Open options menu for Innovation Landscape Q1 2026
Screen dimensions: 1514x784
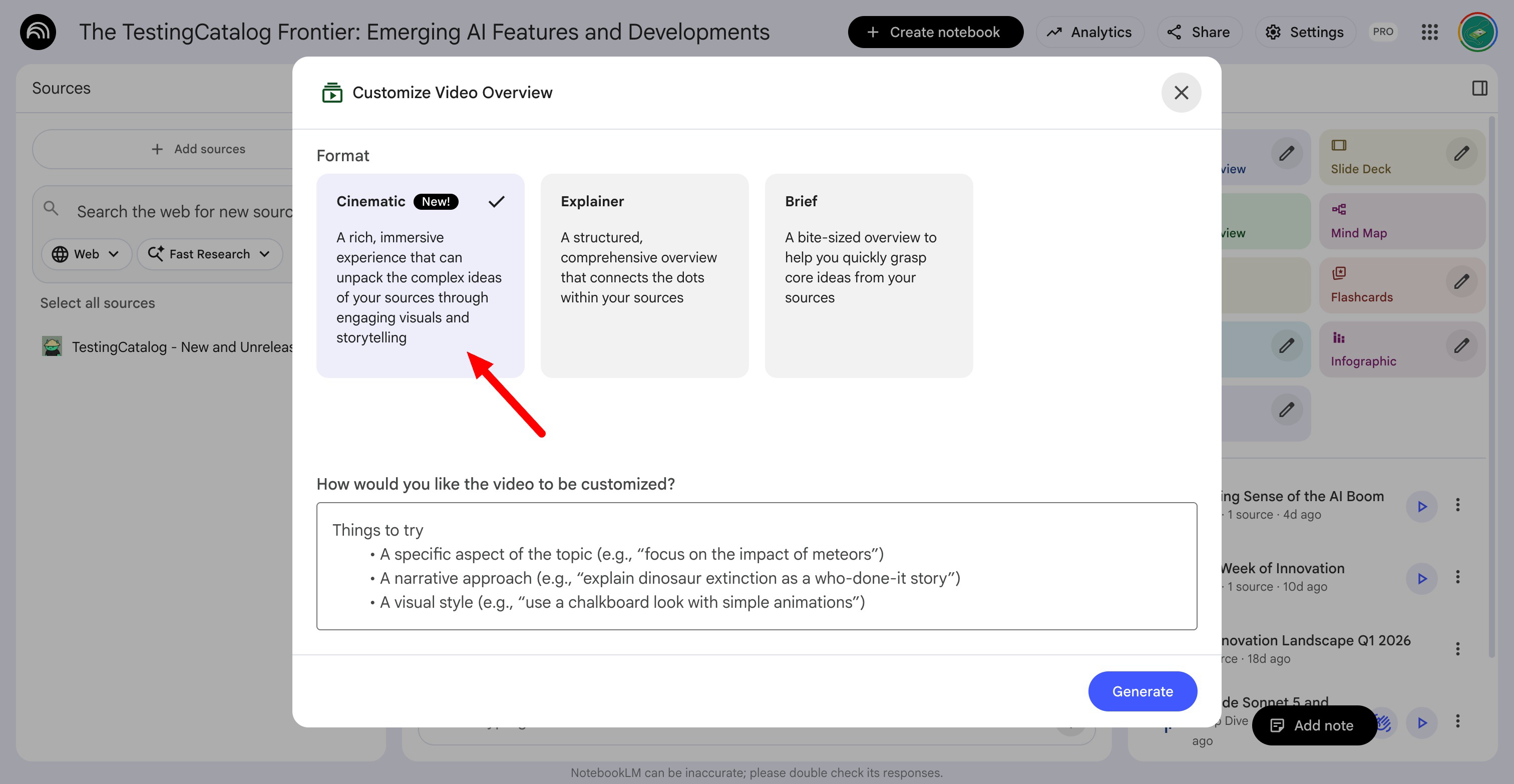(x=1457, y=649)
